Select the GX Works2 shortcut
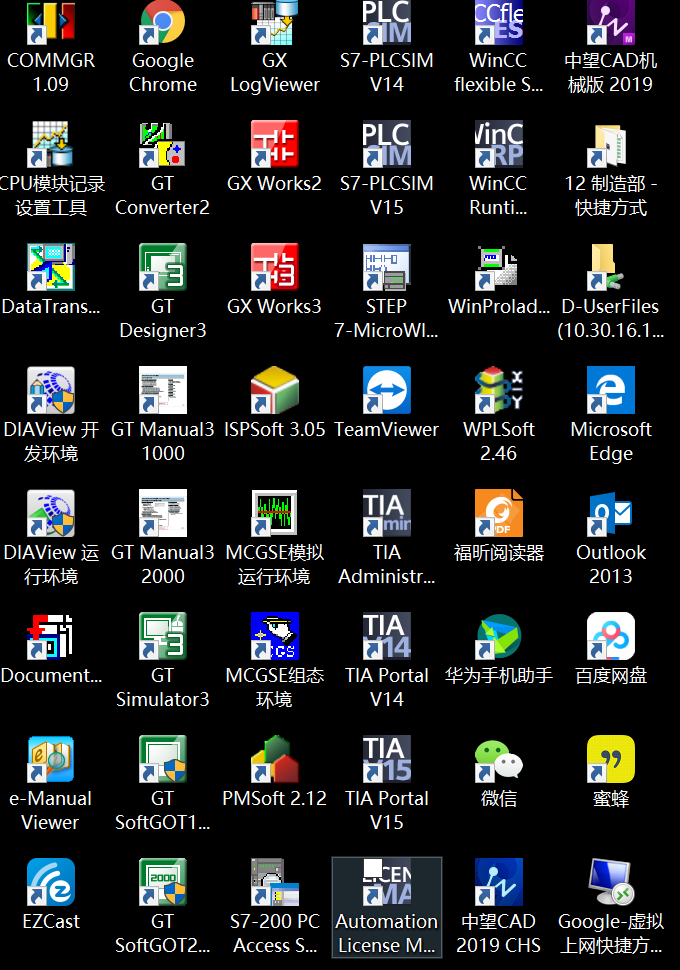The height and width of the screenshot is (970, 680). pos(274,145)
